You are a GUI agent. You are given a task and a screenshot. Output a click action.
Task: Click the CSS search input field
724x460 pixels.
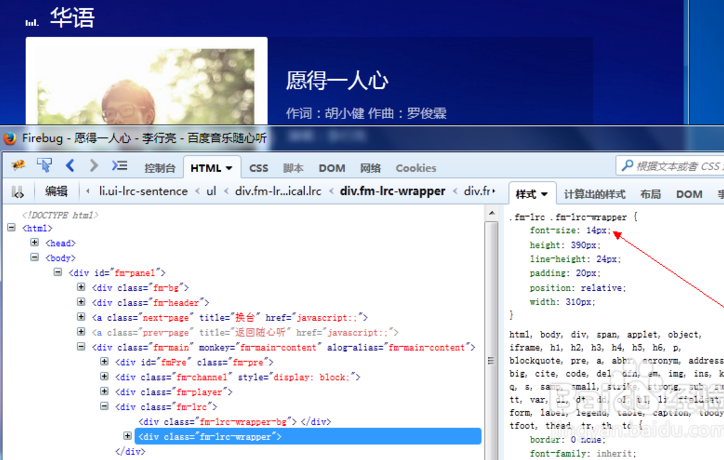pyautogui.click(x=672, y=166)
